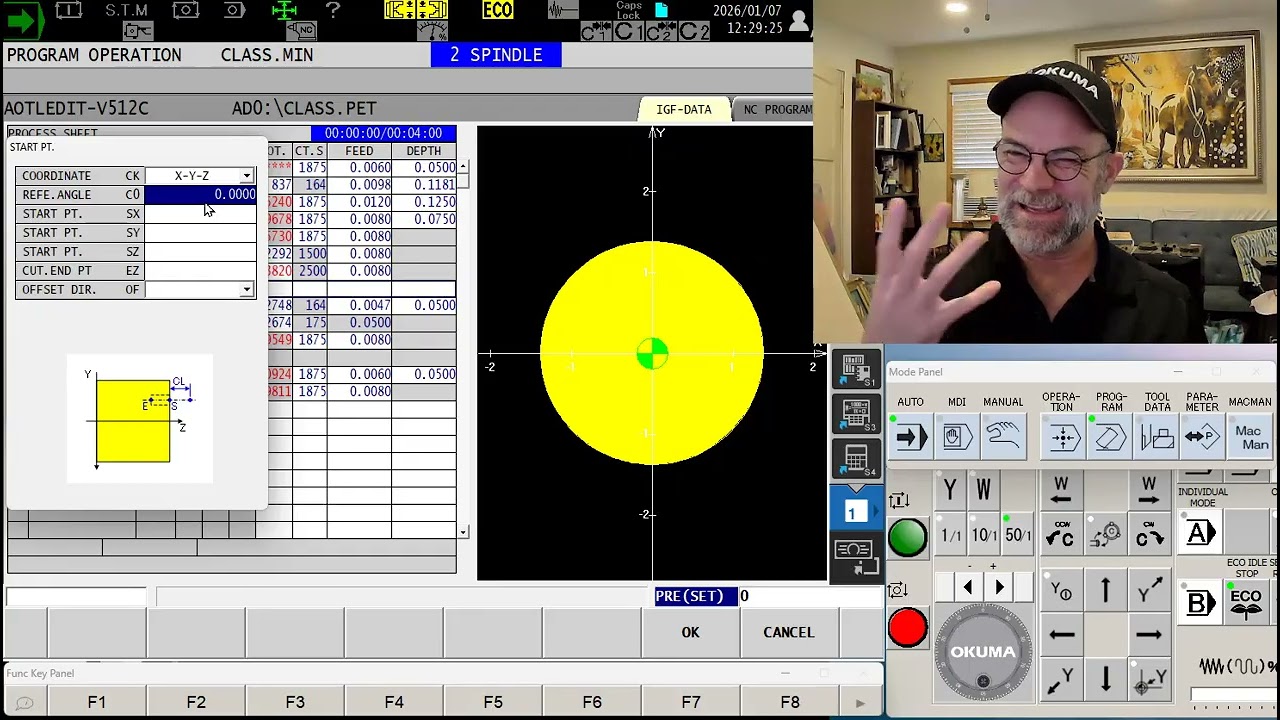1280x720 pixels.
Task: Toggle pulse multiplier 10/1
Action: click(984, 536)
